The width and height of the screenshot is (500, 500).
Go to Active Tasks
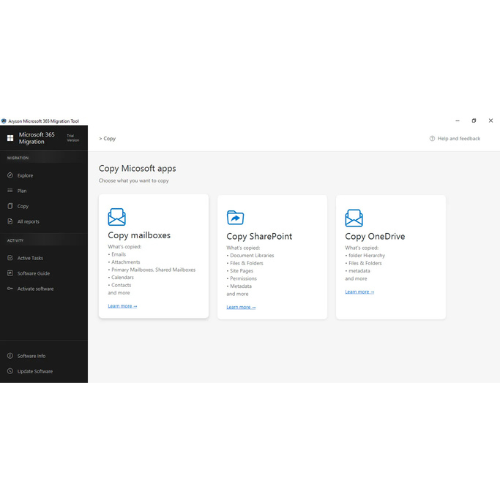(x=30, y=258)
